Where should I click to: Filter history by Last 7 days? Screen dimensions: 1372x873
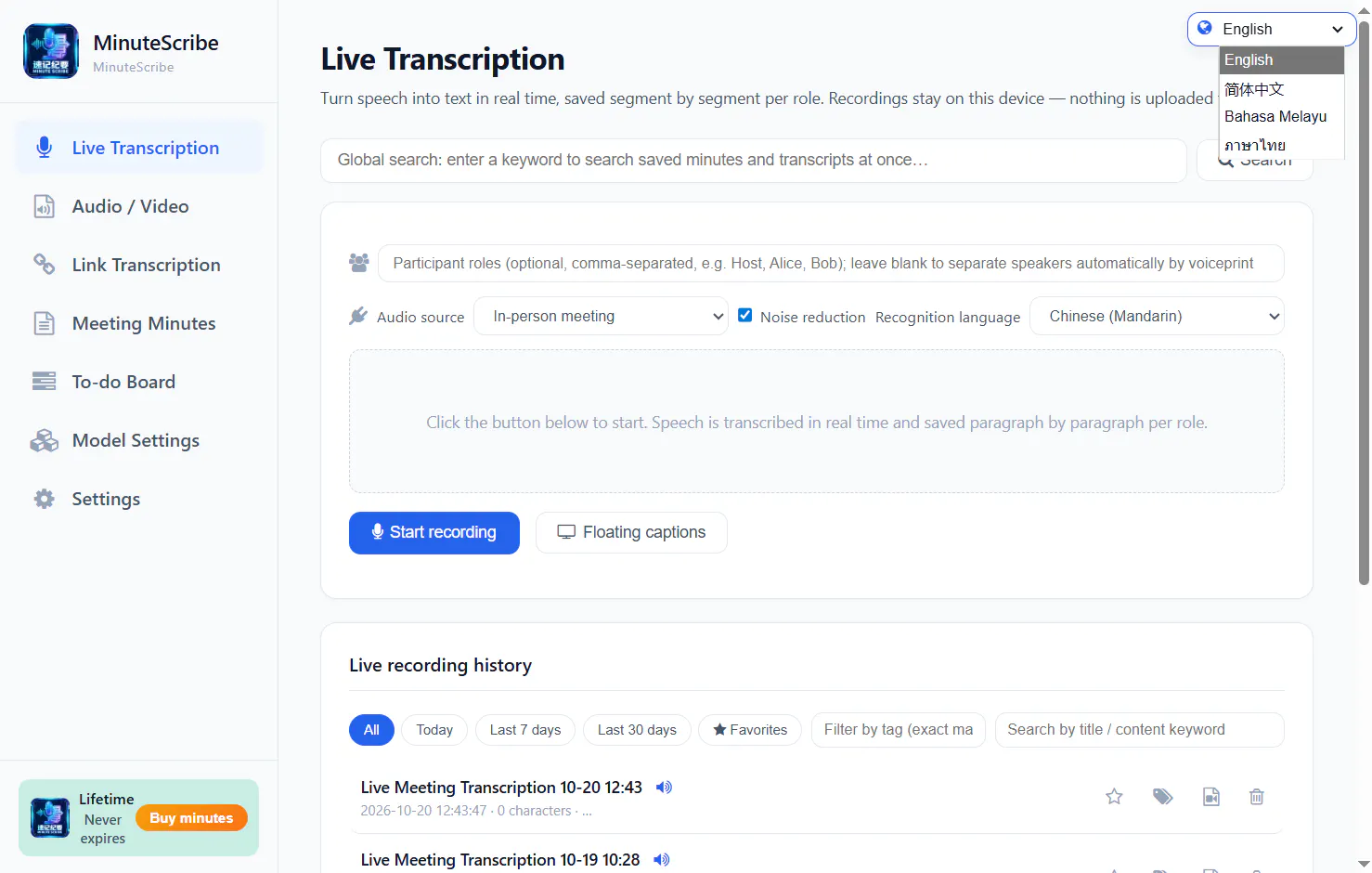pos(525,730)
